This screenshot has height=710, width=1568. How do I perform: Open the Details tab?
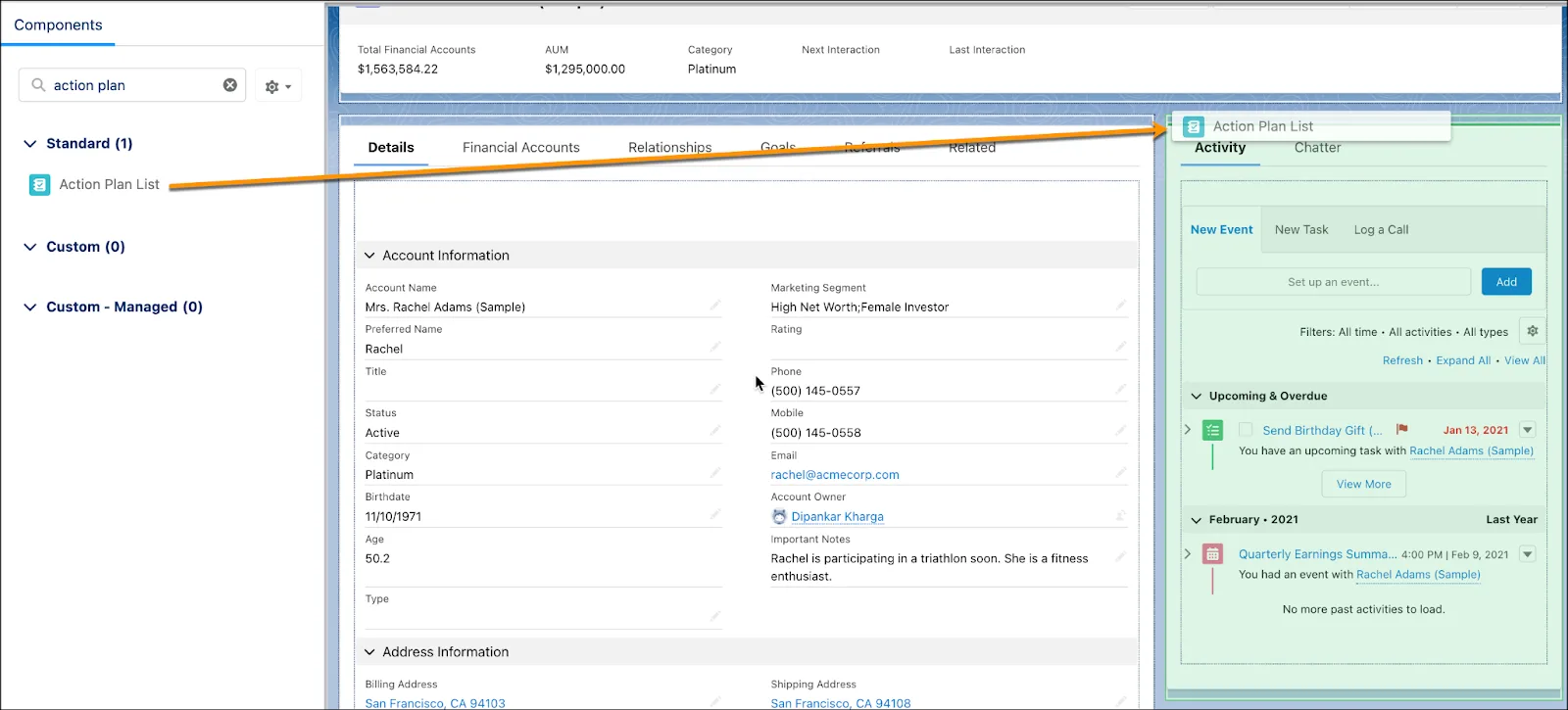tap(391, 147)
